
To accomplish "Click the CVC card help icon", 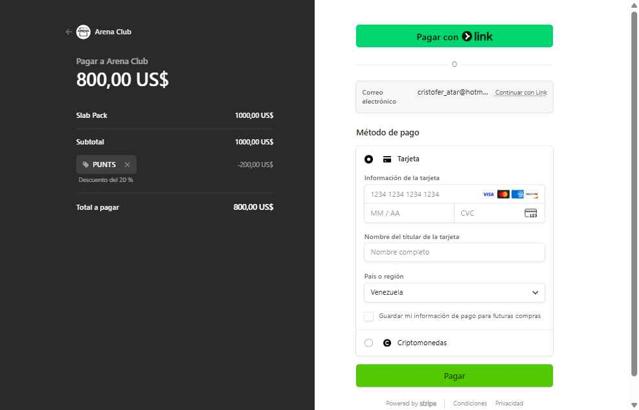I will coord(531,213).
